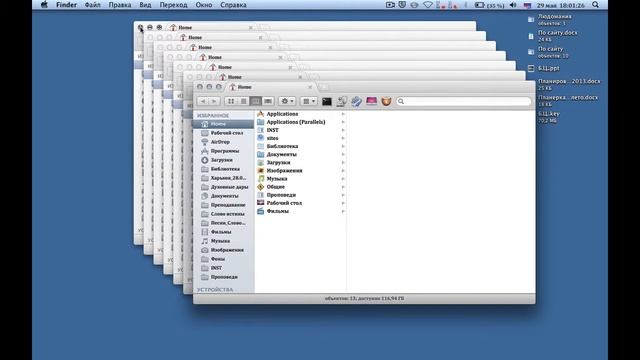Expand arrow on Applications (Parallels) row
Image resolution: width=640 pixels, height=360 pixels.
pyautogui.click(x=343, y=122)
